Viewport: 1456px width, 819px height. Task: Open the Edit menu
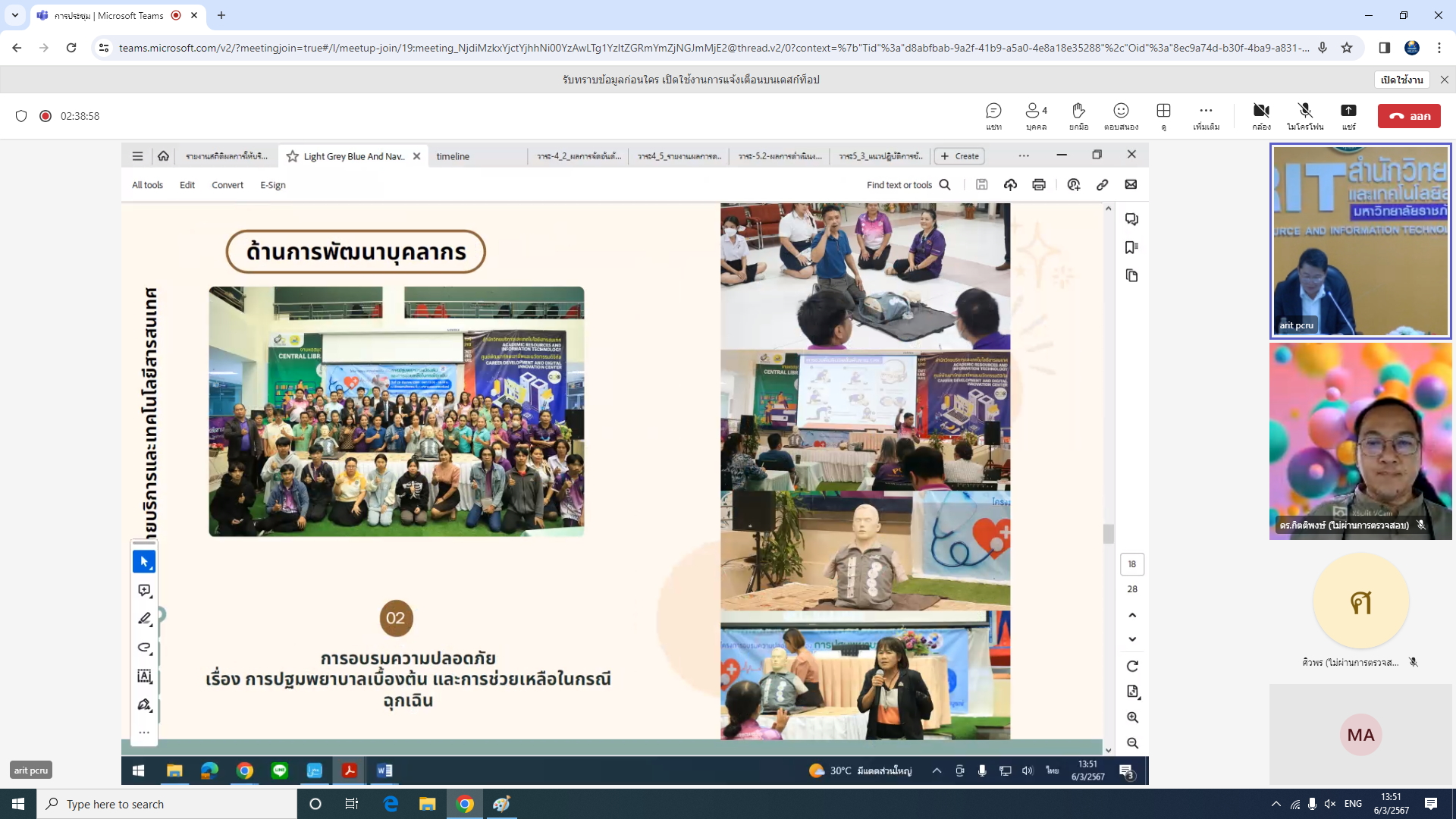point(187,185)
